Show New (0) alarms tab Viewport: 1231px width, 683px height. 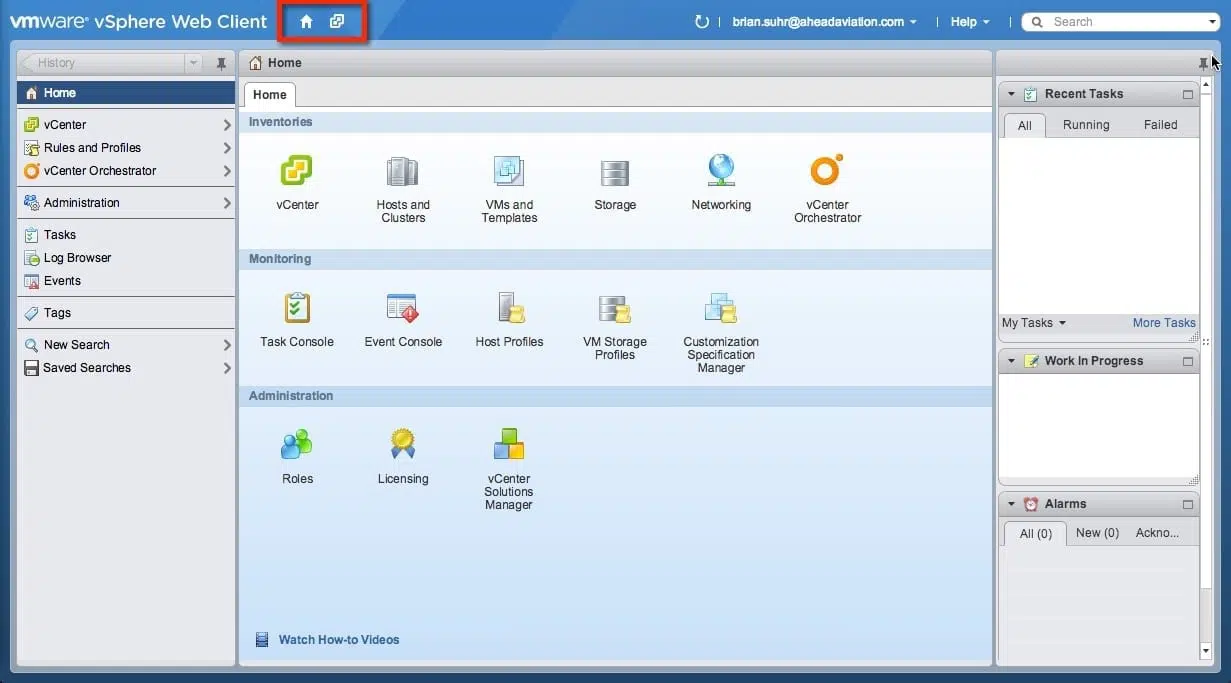coord(1097,533)
